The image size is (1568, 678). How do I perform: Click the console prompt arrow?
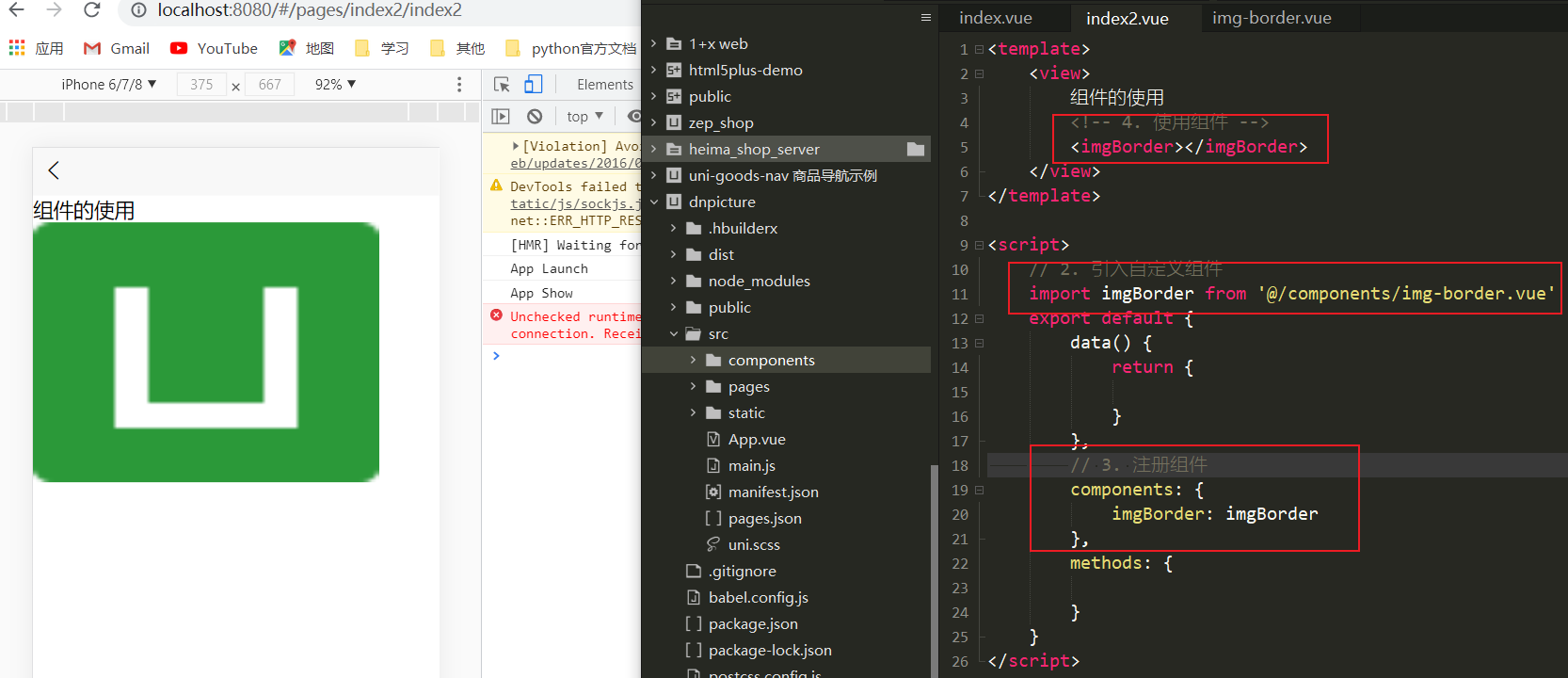(496, 356)
